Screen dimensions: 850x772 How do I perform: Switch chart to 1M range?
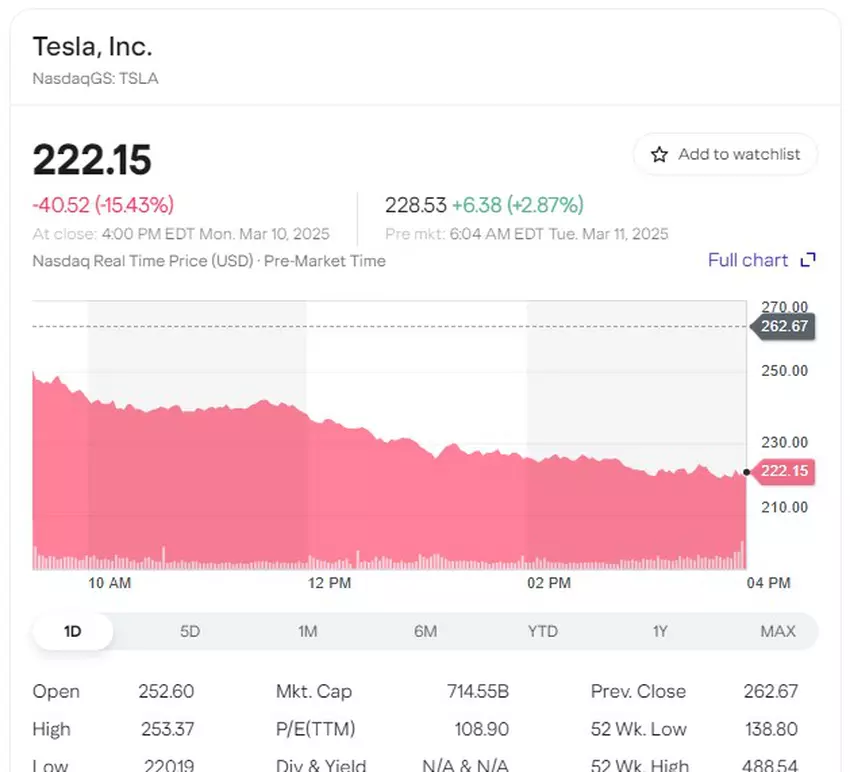(x=307, y=631)
